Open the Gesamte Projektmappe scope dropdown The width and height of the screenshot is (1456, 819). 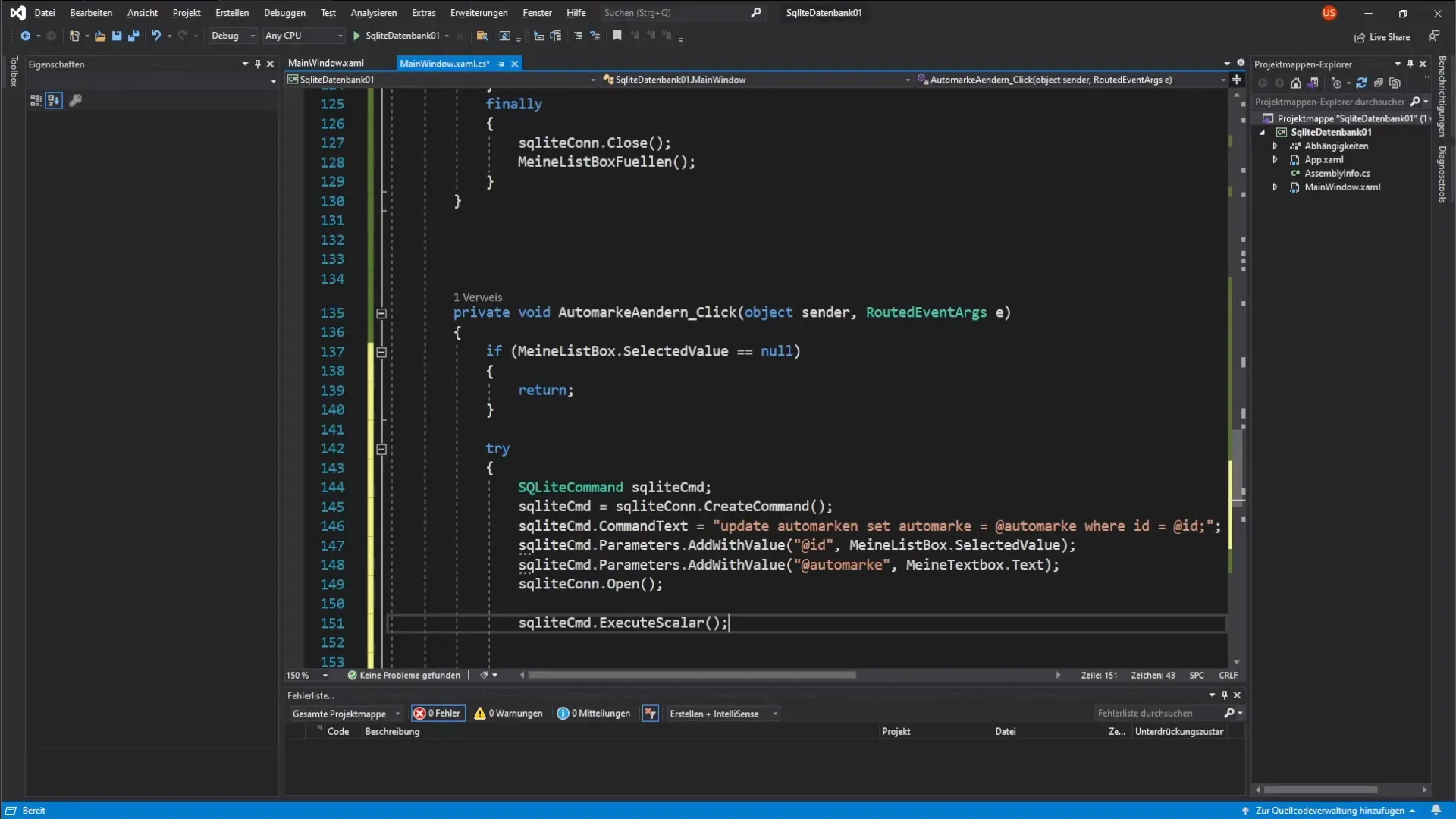coord(345,714)
